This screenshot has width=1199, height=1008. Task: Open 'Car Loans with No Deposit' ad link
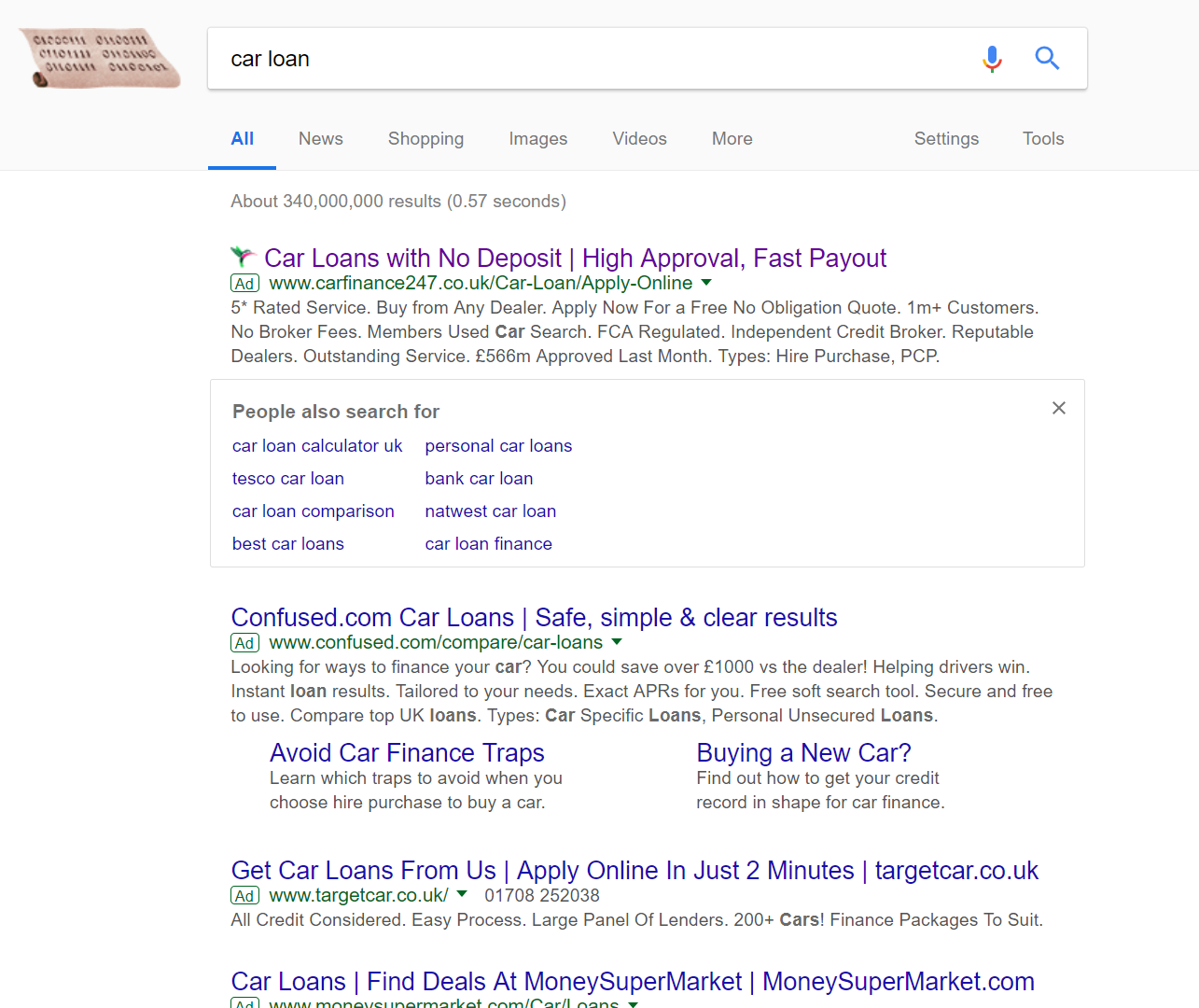(x=575, y=258)
